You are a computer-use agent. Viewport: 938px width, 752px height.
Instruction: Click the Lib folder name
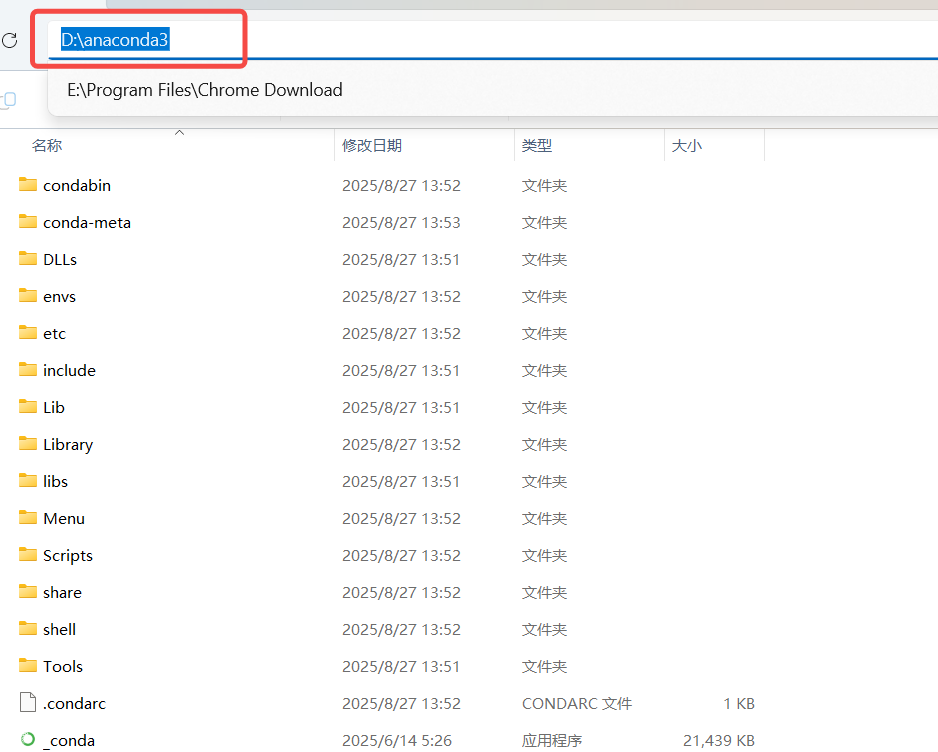[54, 407]
